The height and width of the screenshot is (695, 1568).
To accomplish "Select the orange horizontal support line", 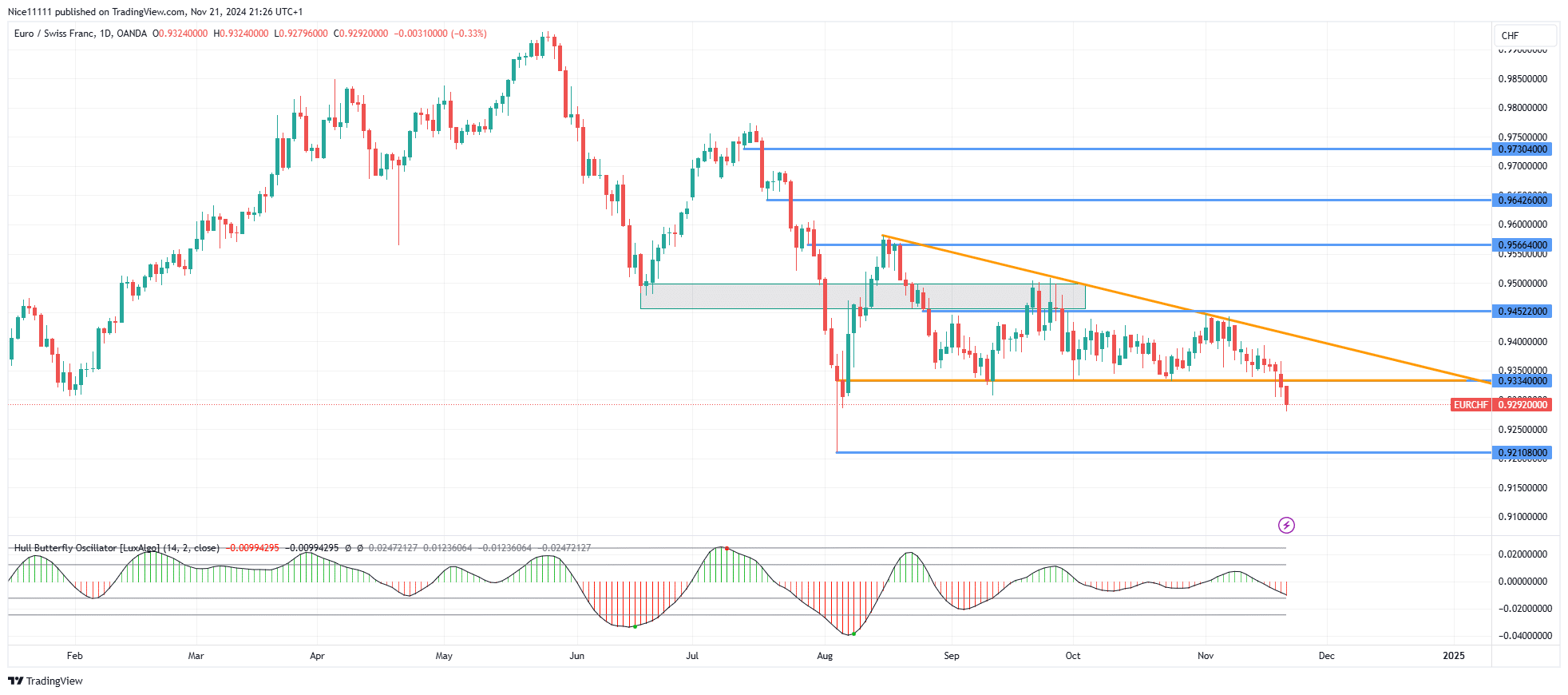I will tap(1163, 380).
